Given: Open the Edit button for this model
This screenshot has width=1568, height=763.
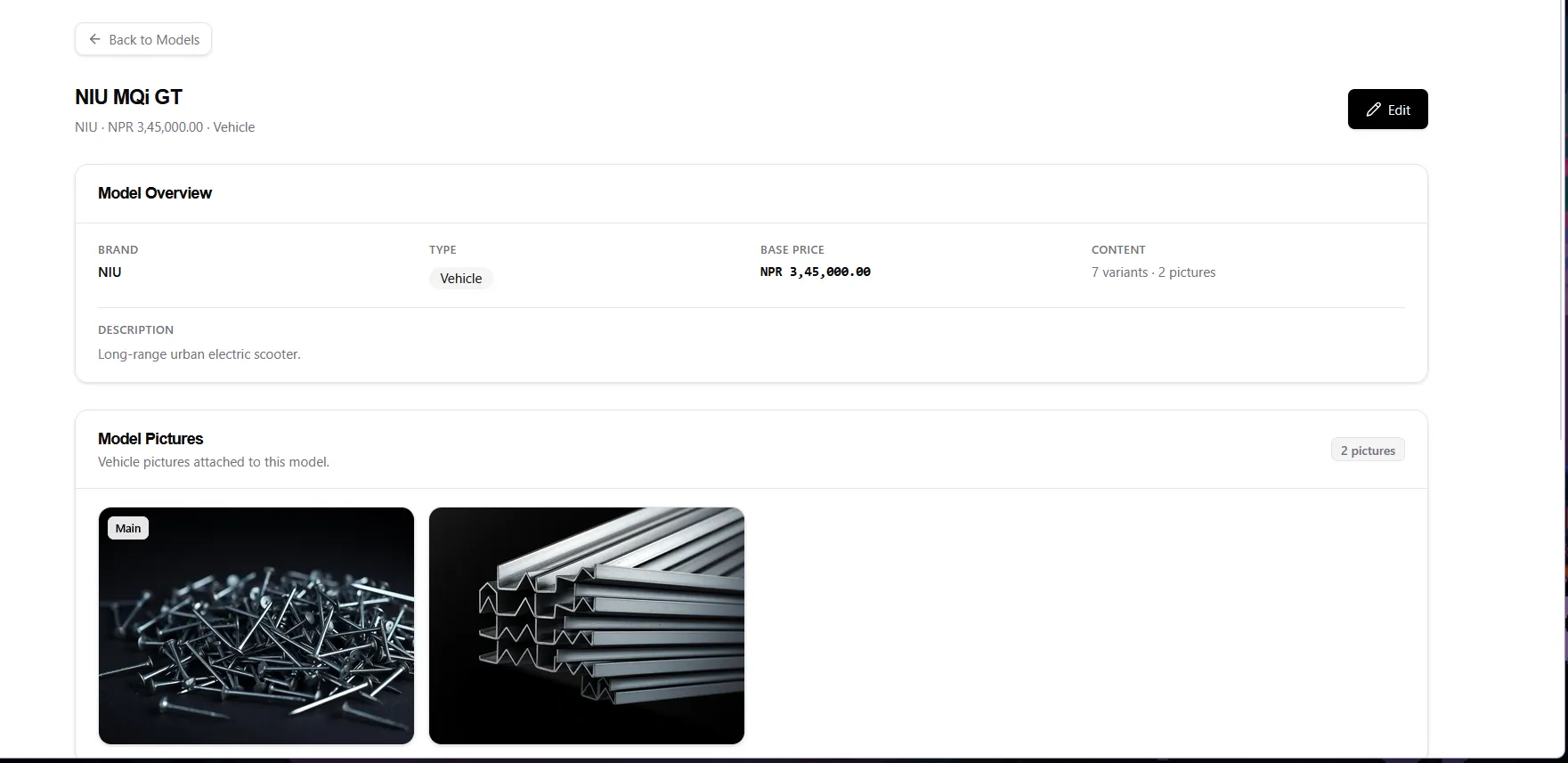Looking at the screenshot, I should (1387, 110).
